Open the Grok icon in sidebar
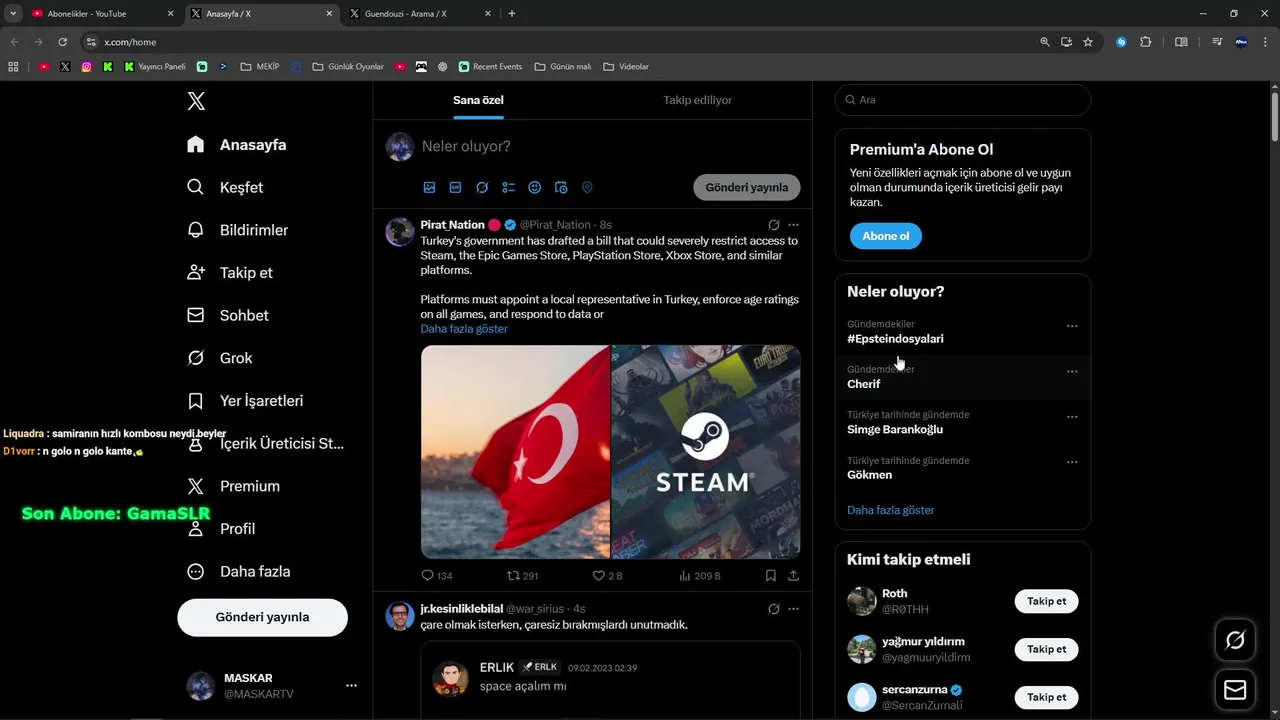Screen dimensions: 1280x720 click(196, 358)
